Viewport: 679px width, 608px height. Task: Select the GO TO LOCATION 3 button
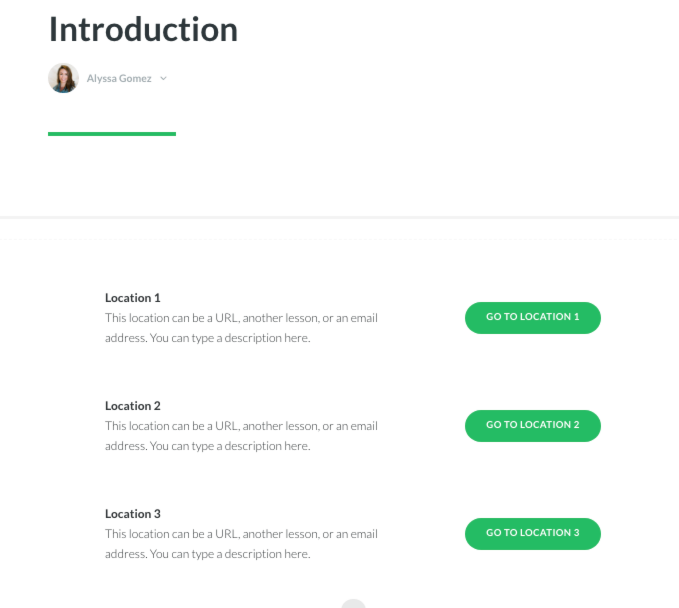(x=533, y=534)
